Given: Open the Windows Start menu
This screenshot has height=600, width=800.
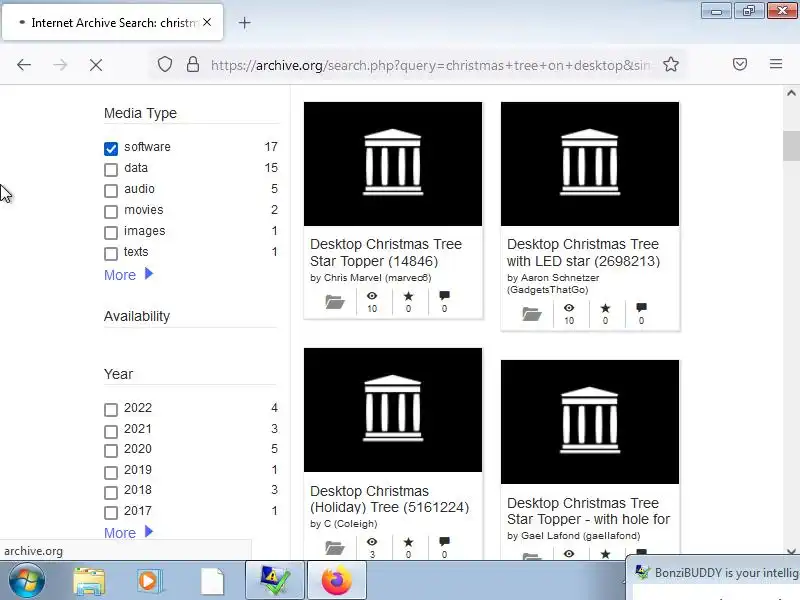Looking at the screenshot, I should coord(27,580).
